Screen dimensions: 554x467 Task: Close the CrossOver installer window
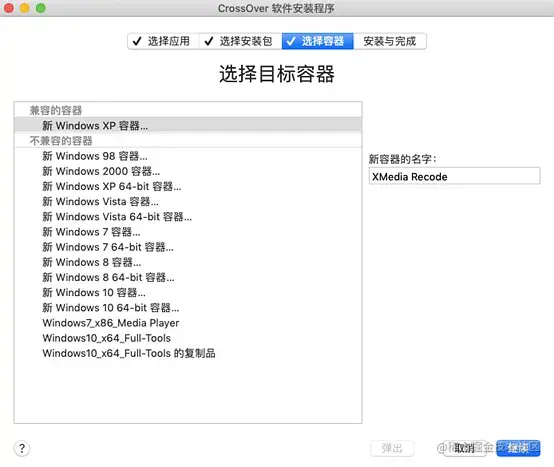point(8,8)
